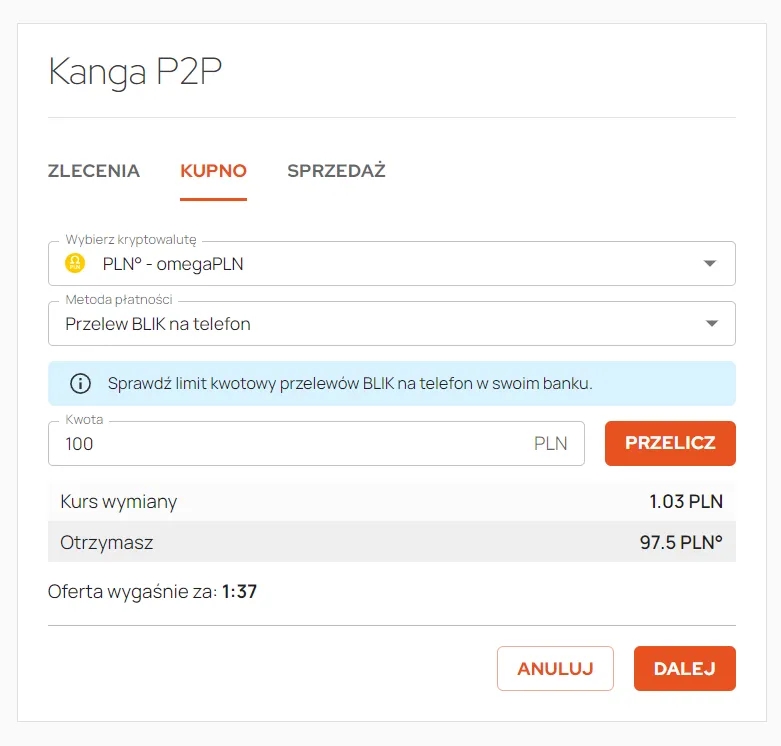Click the omegaPLN coin icon
Image resolution: width=781 pixels, height=746 pixels.
point(75,263)
